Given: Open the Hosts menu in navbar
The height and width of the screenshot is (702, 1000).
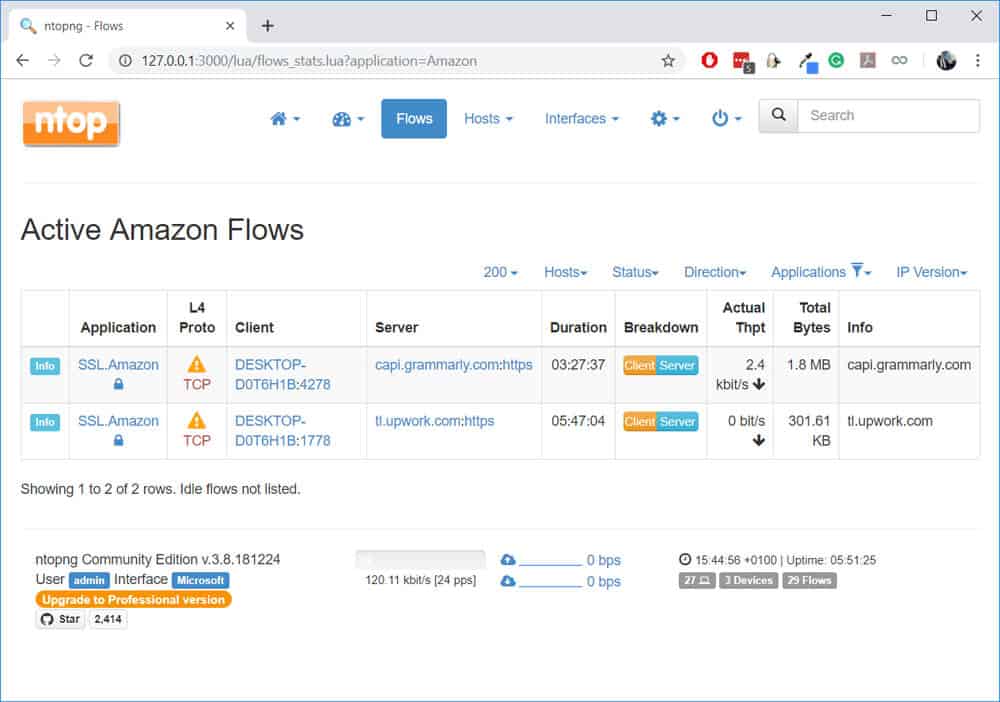Looking at the screenshot, I should 489,119.
